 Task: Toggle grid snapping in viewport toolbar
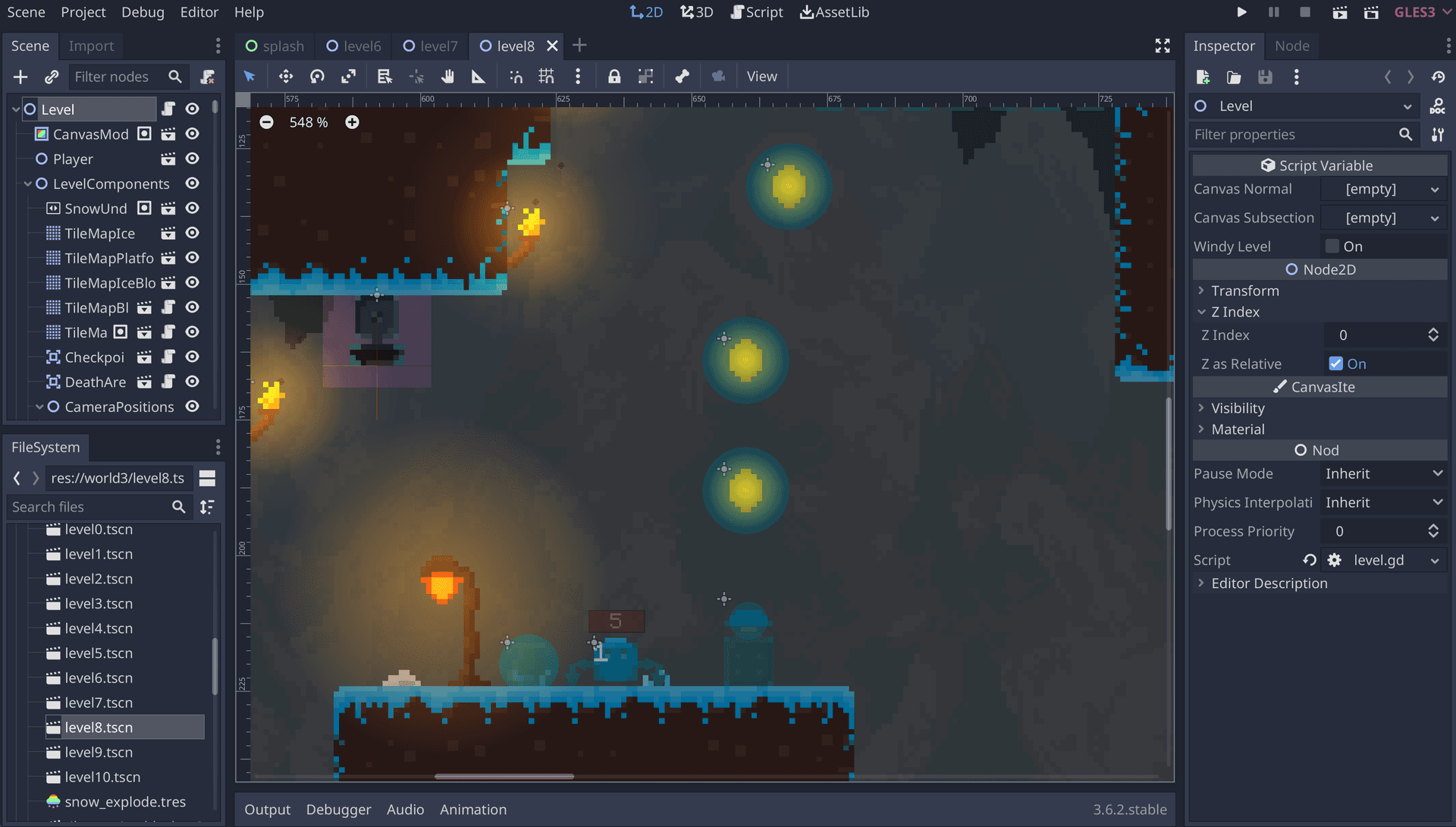click(546, 77)
